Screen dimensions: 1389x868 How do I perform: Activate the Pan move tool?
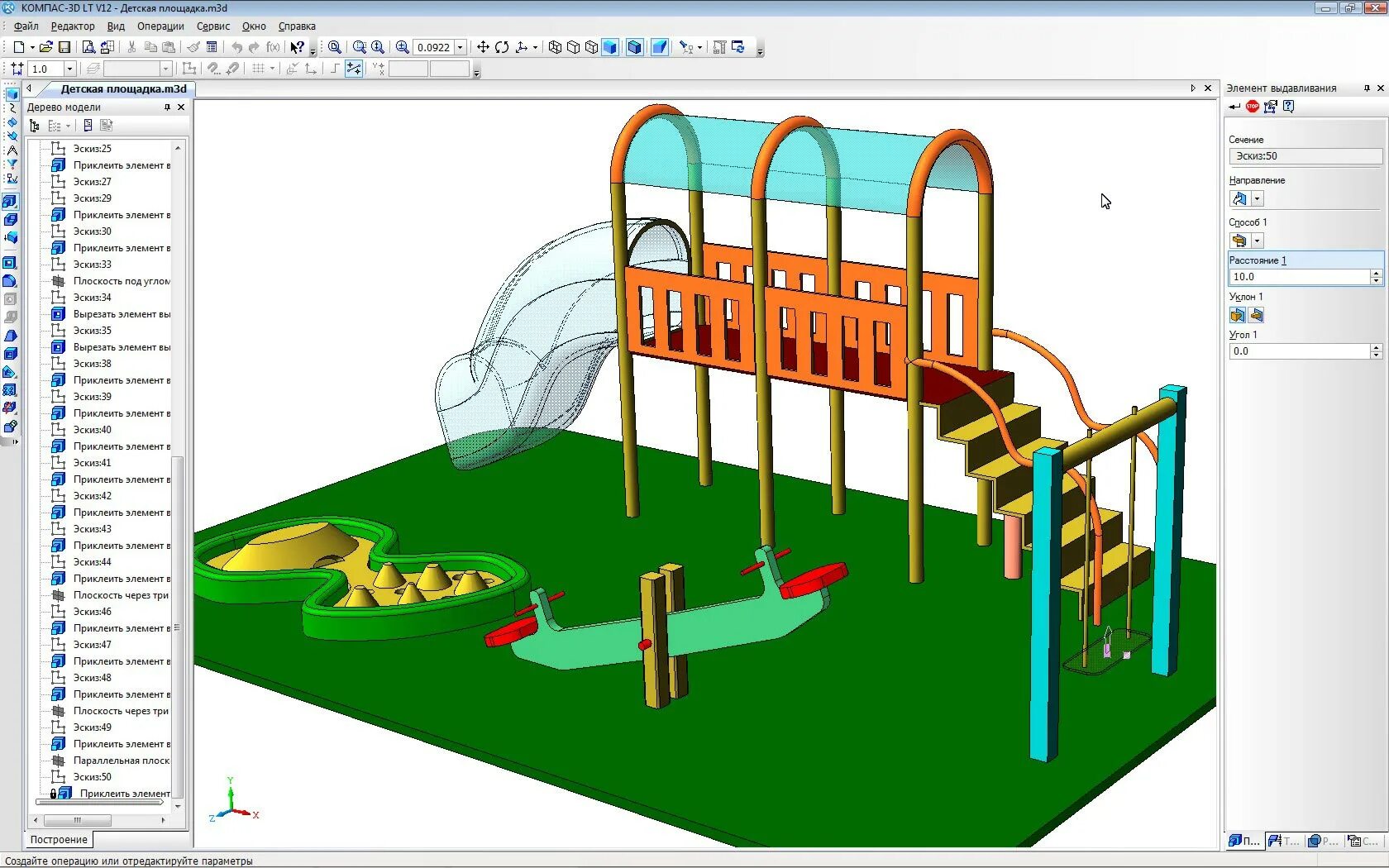[x=484, y=47]
